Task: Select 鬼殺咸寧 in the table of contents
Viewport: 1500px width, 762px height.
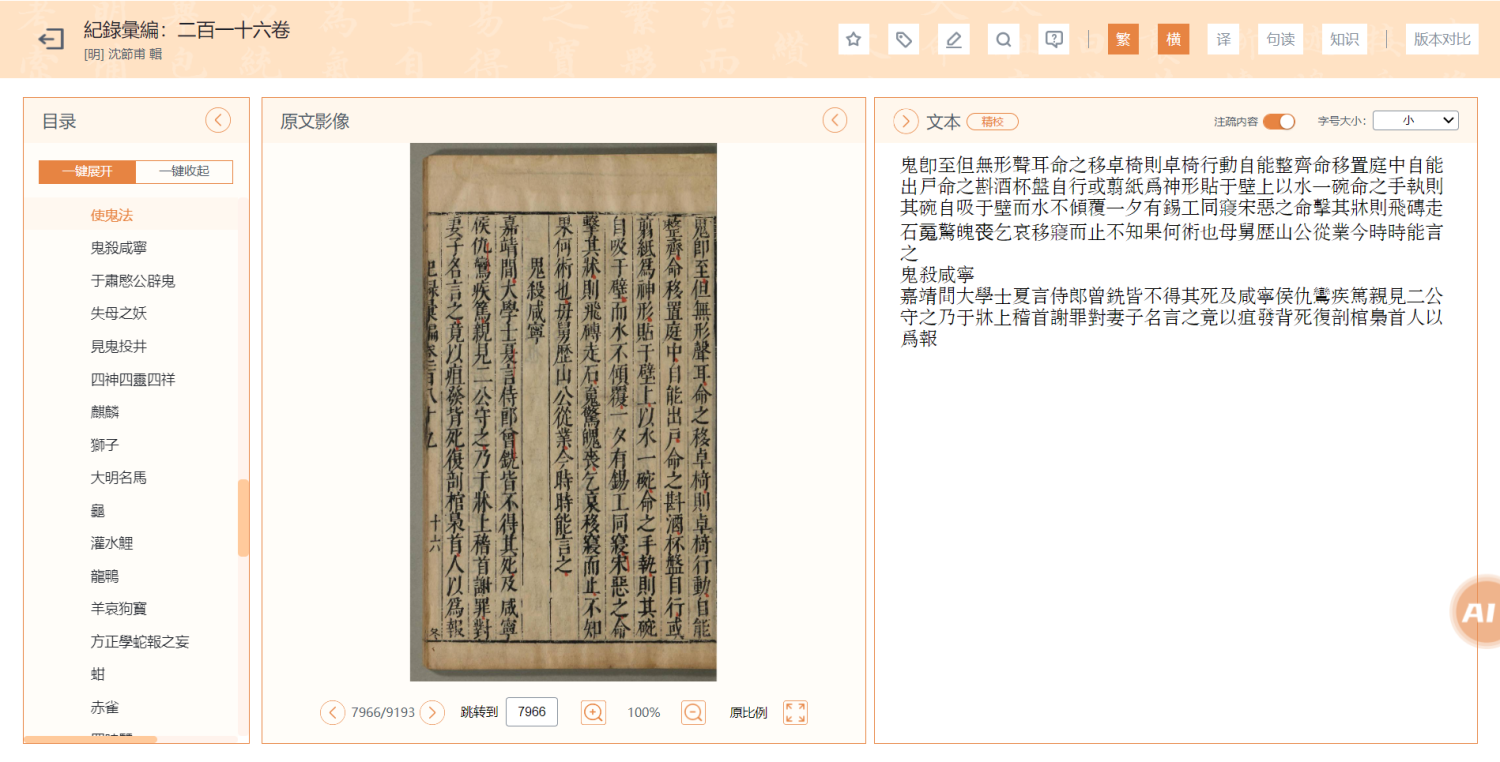Action: point(119,248)
